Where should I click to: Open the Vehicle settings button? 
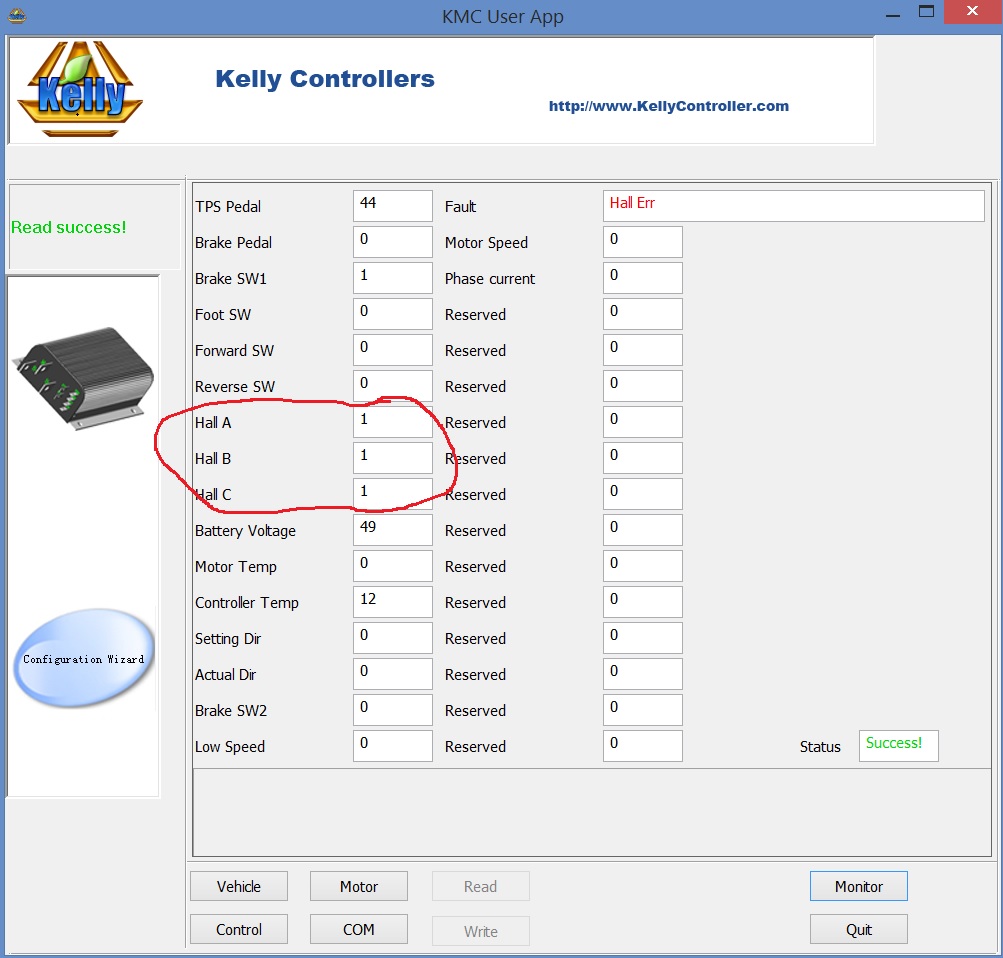click(239, 886)
